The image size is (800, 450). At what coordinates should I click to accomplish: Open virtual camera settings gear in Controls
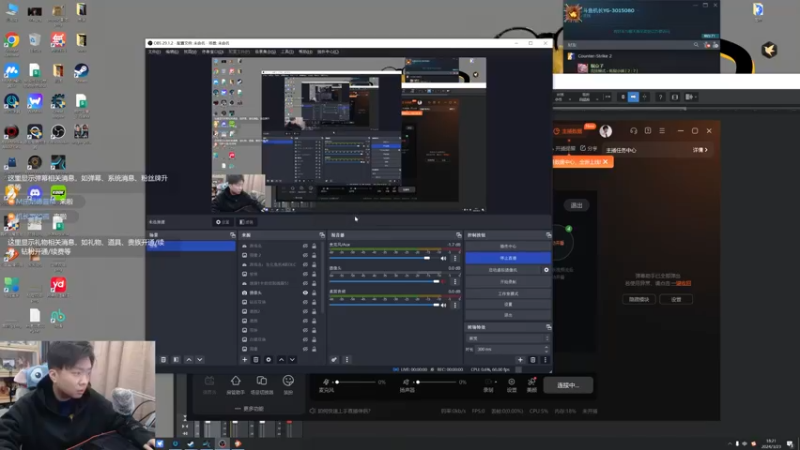[546, 270]
